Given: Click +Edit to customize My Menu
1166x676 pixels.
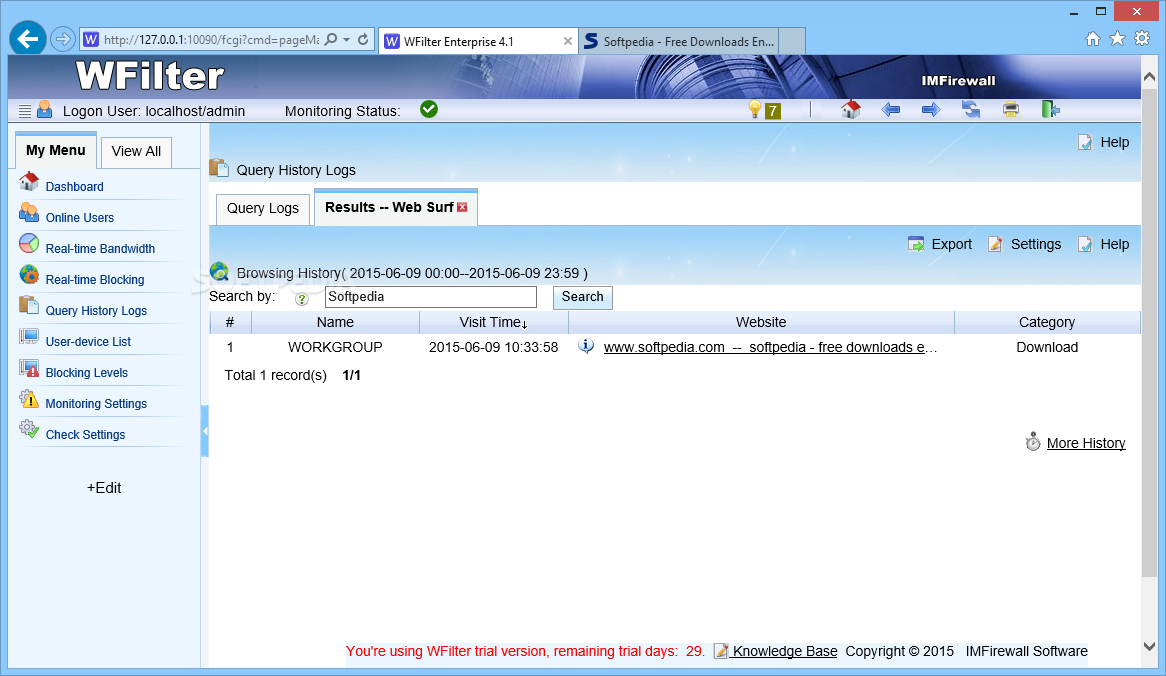Looking at the screenshot, I should pyautogui.click(x=104, y=488).
